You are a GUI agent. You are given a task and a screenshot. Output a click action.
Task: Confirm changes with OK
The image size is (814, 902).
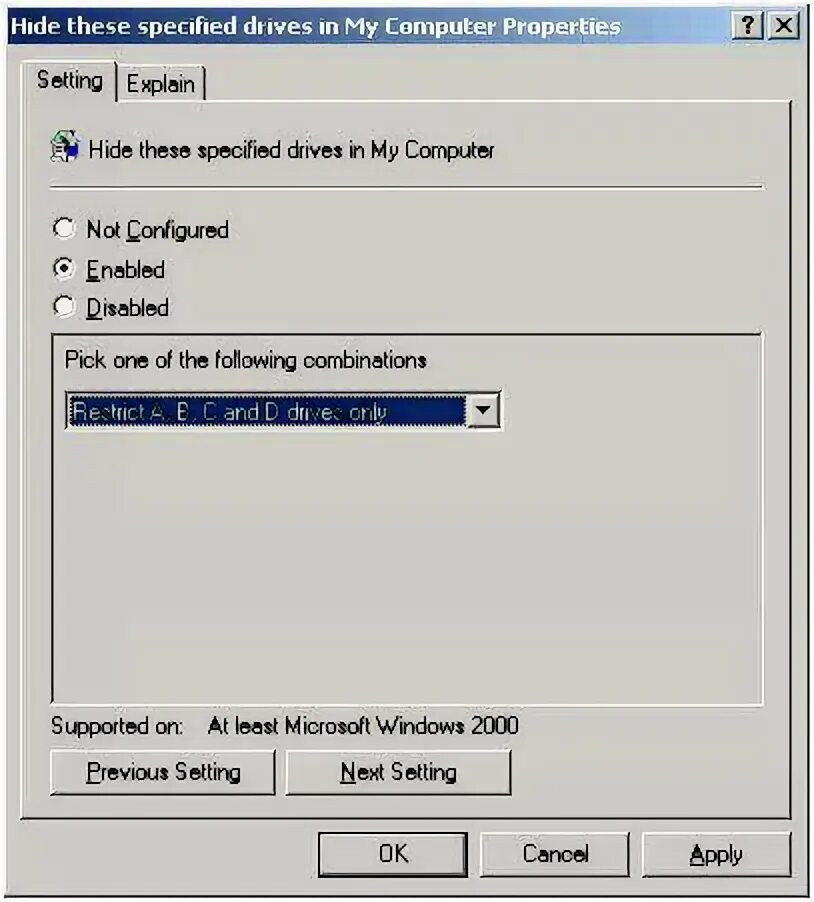pyautogui.click(x=393, y=854)
